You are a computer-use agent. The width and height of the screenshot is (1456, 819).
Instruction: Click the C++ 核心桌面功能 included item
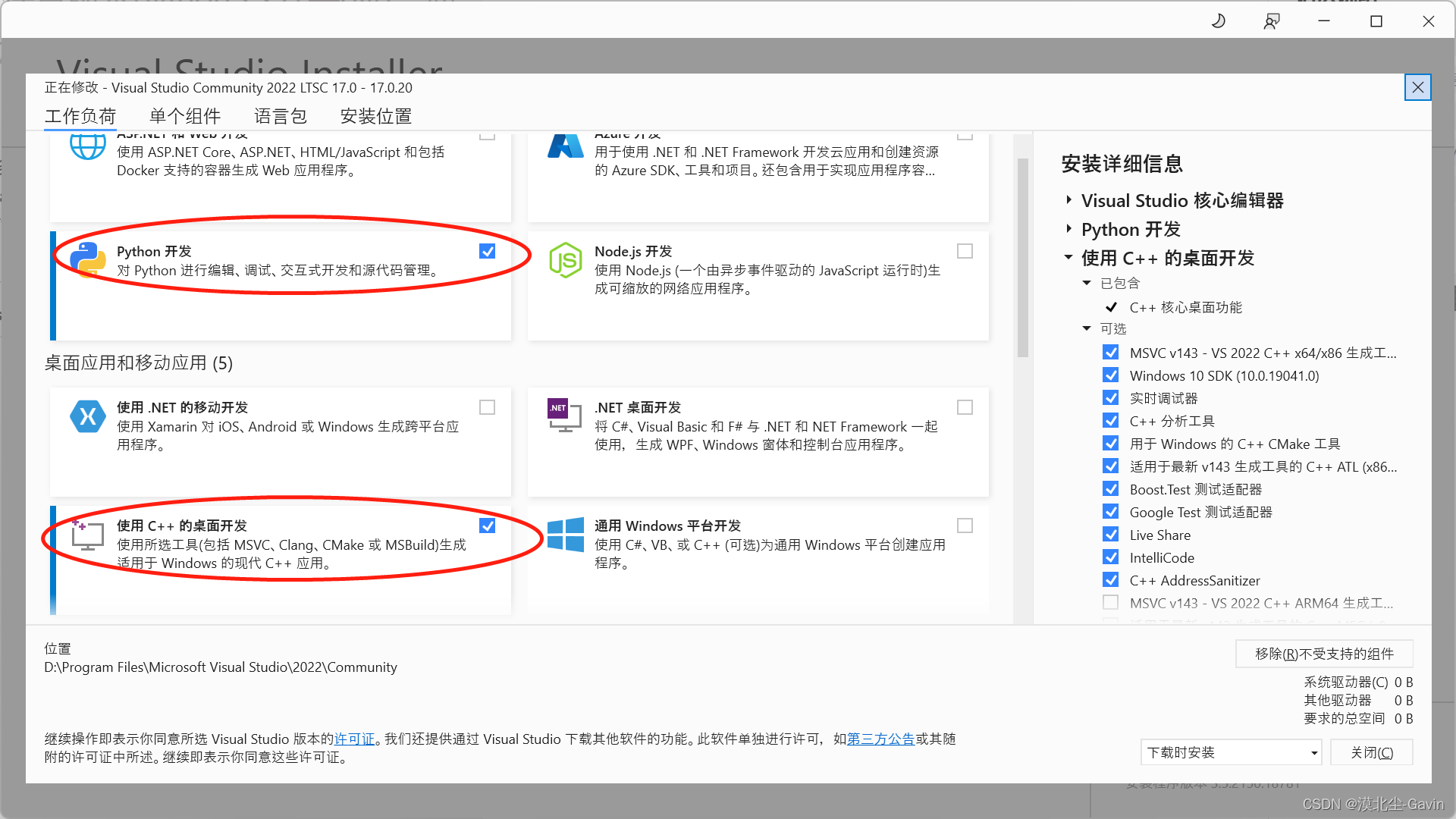click(1186, 307)
